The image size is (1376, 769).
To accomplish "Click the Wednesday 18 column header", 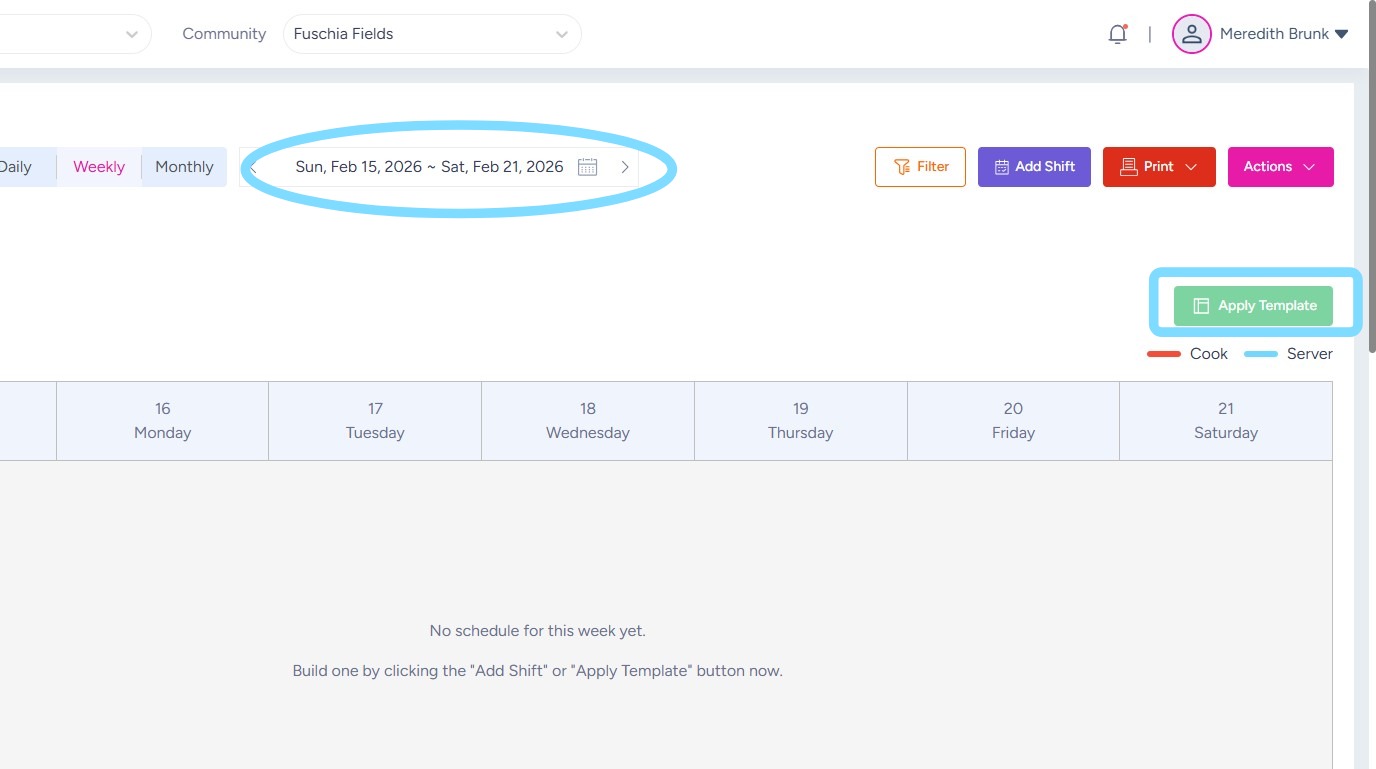I will click(x=588, y=421).
